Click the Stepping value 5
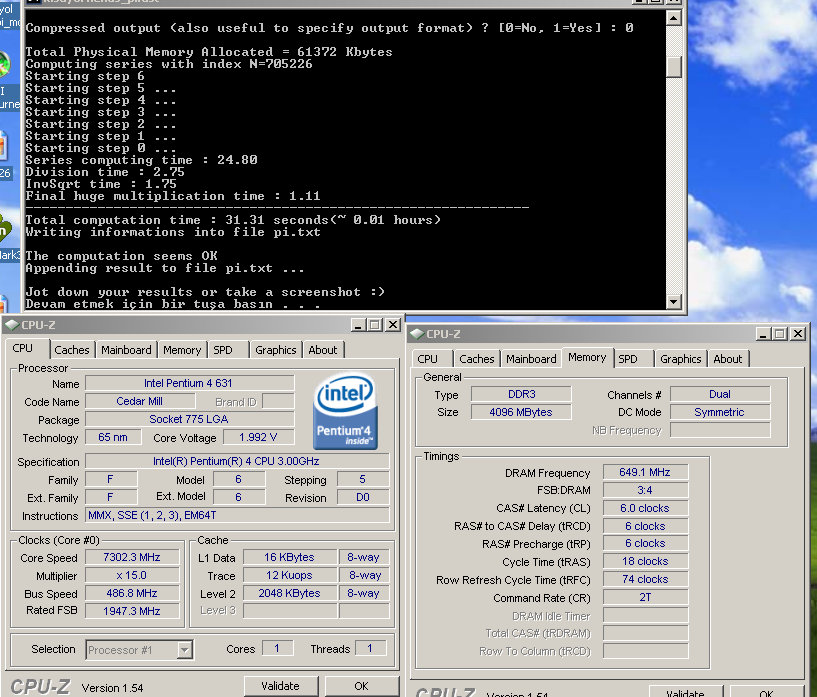Screen dimensions: 817x697 (x=363, y=479)
